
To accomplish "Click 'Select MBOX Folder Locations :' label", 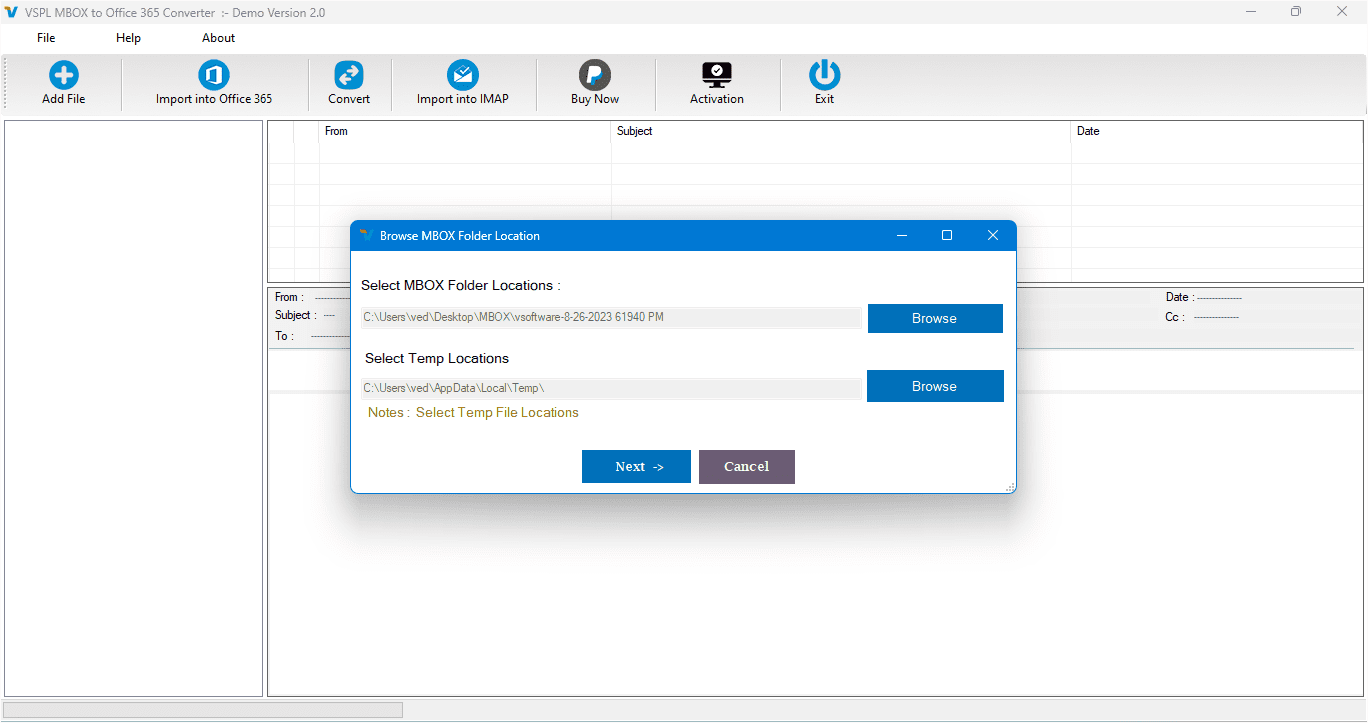I will 461,286.
